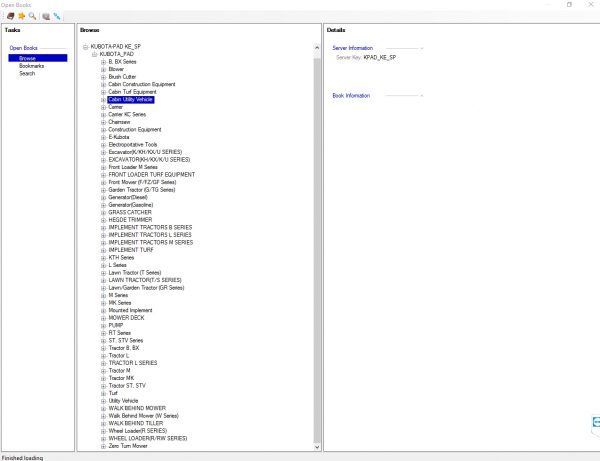
Task: Select Browse in the Tasks panel
Action: 38,58
